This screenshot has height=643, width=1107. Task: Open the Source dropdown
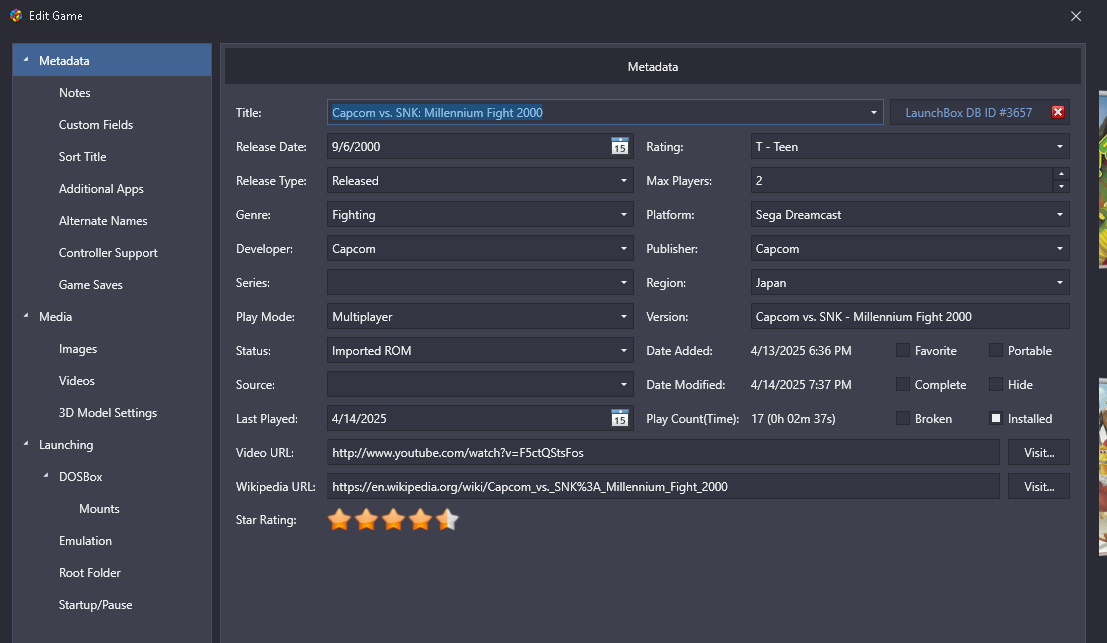point(480,384)
